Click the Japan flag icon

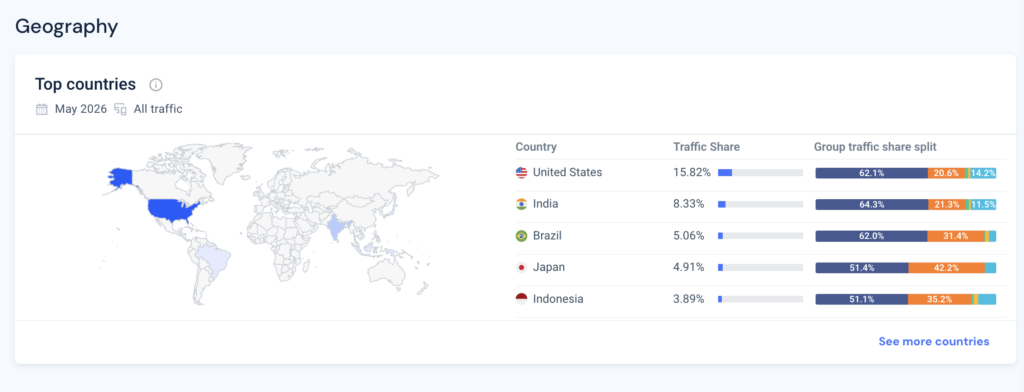point(521,267)
